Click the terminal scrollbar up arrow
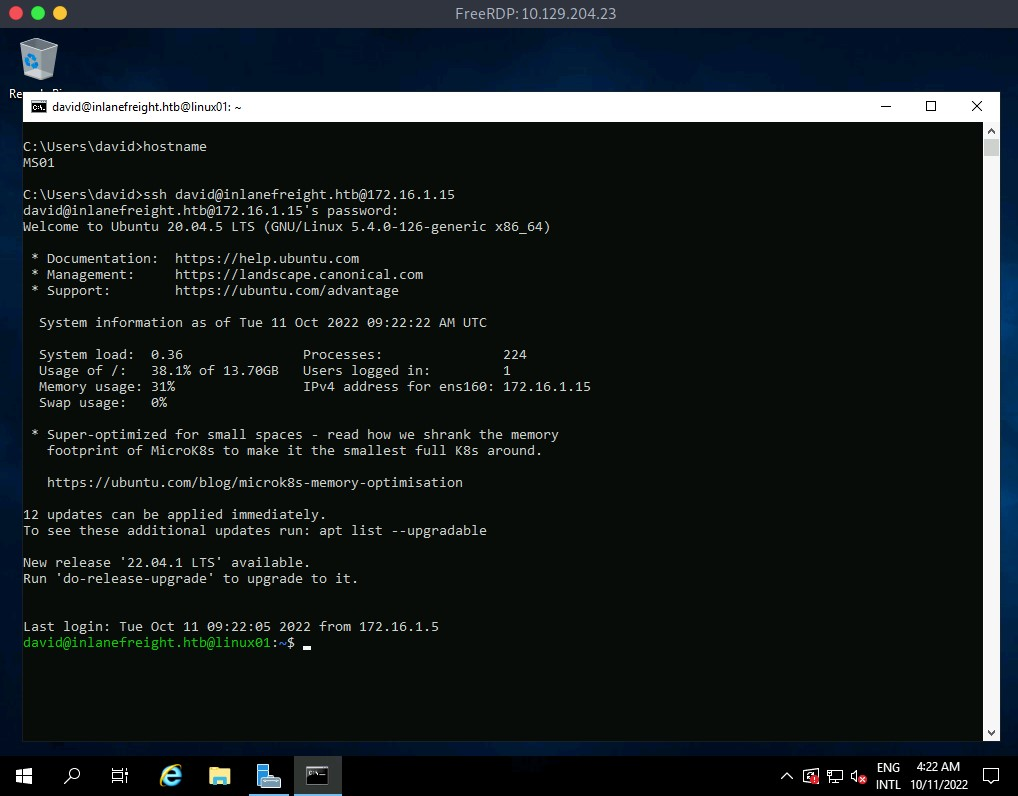Screen dimensions: 1018x796 (x=991, y=131)
